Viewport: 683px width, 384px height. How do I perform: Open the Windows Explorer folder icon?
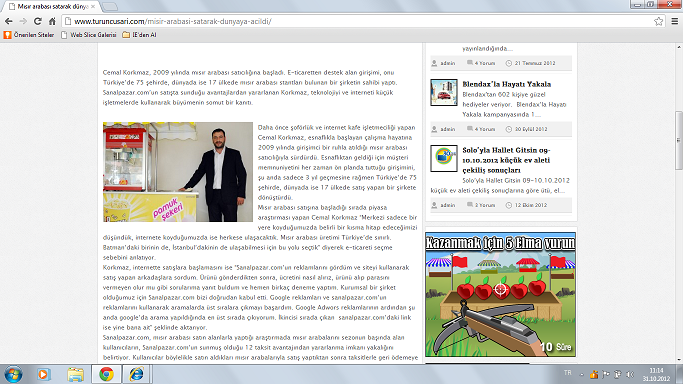pyautogui.click(x=75, y=374)
